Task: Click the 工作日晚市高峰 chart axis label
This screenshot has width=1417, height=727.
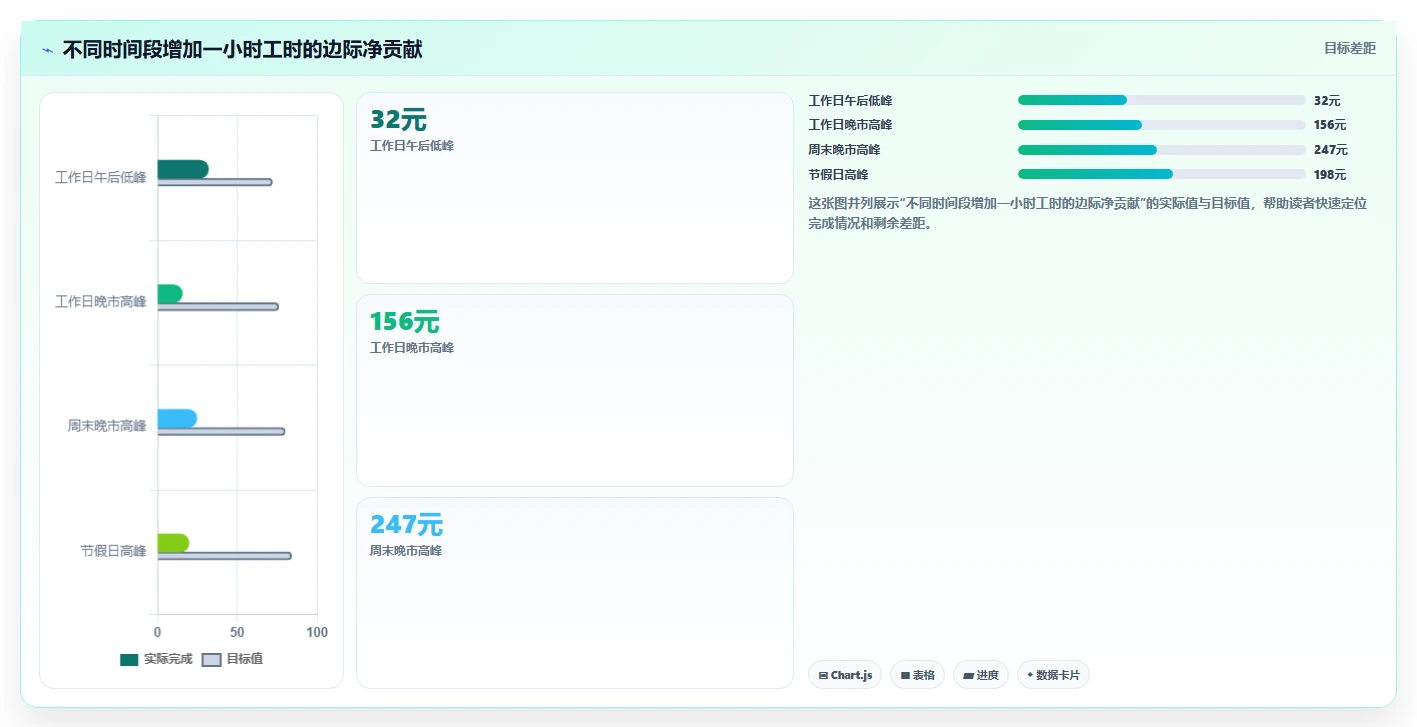Action: (101, 302)
